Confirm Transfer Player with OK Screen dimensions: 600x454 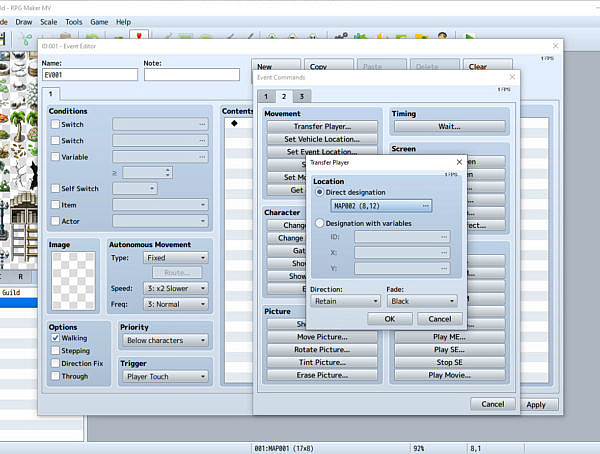390,319
